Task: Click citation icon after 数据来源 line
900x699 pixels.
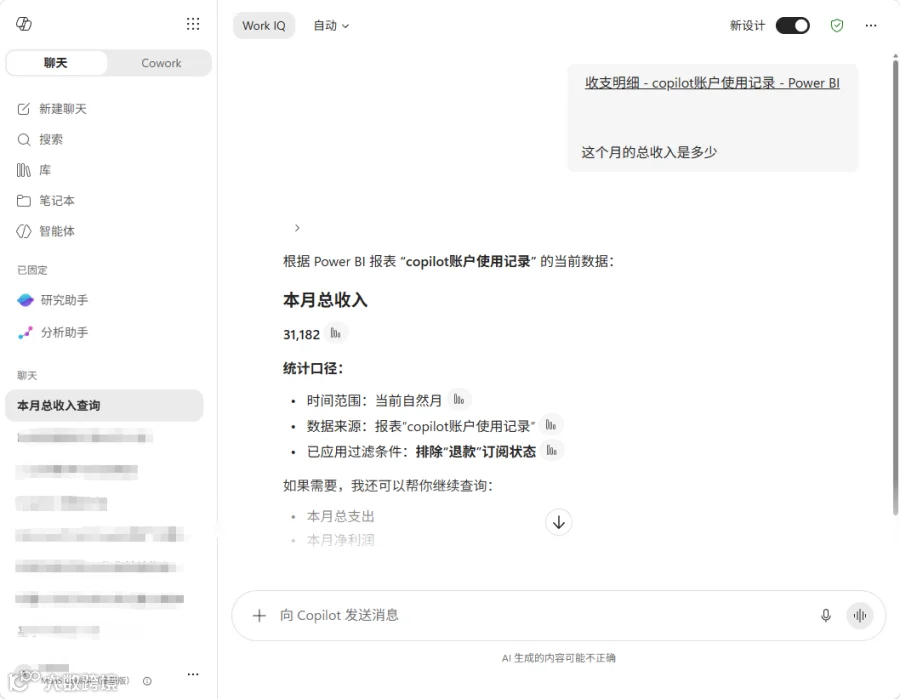Action: click(x=551, y=425)
